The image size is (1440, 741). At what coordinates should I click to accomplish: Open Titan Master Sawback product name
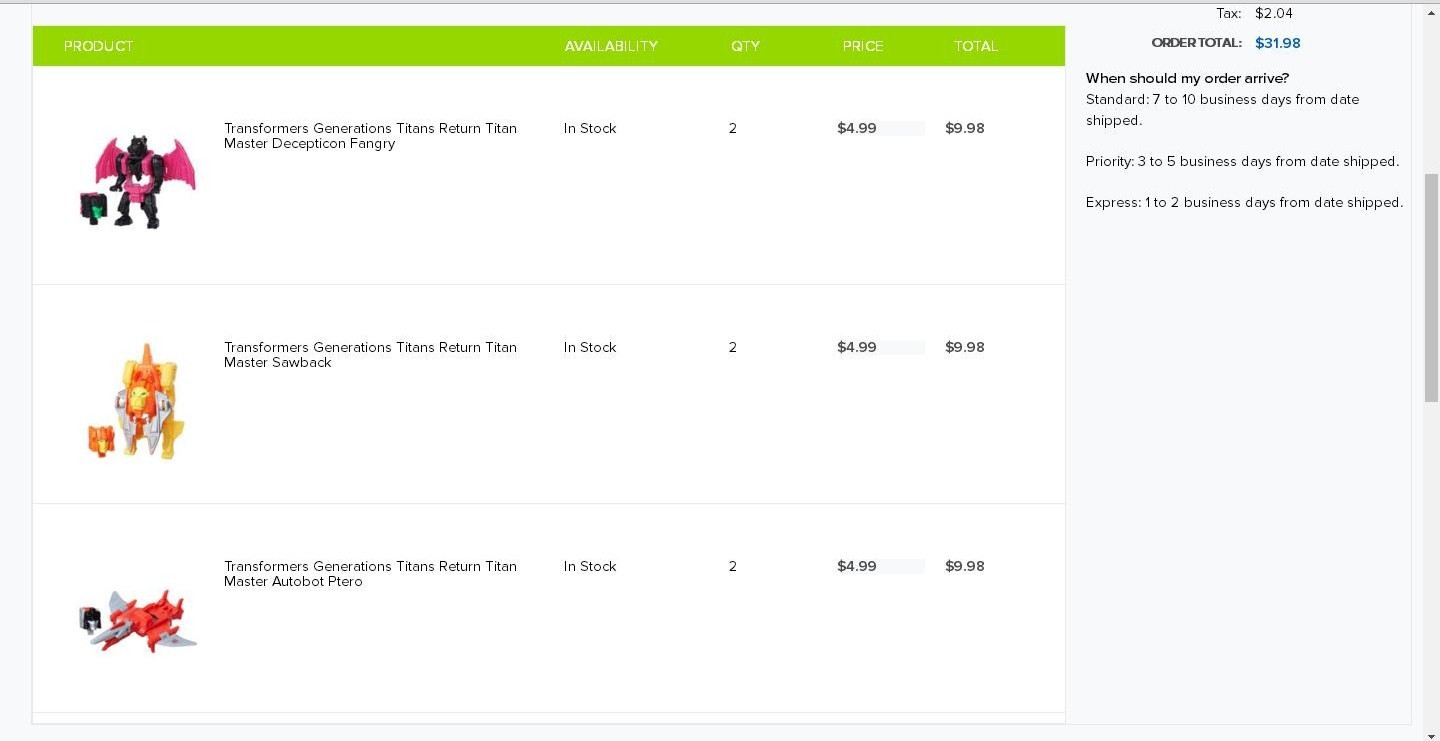tap(370, 355)
